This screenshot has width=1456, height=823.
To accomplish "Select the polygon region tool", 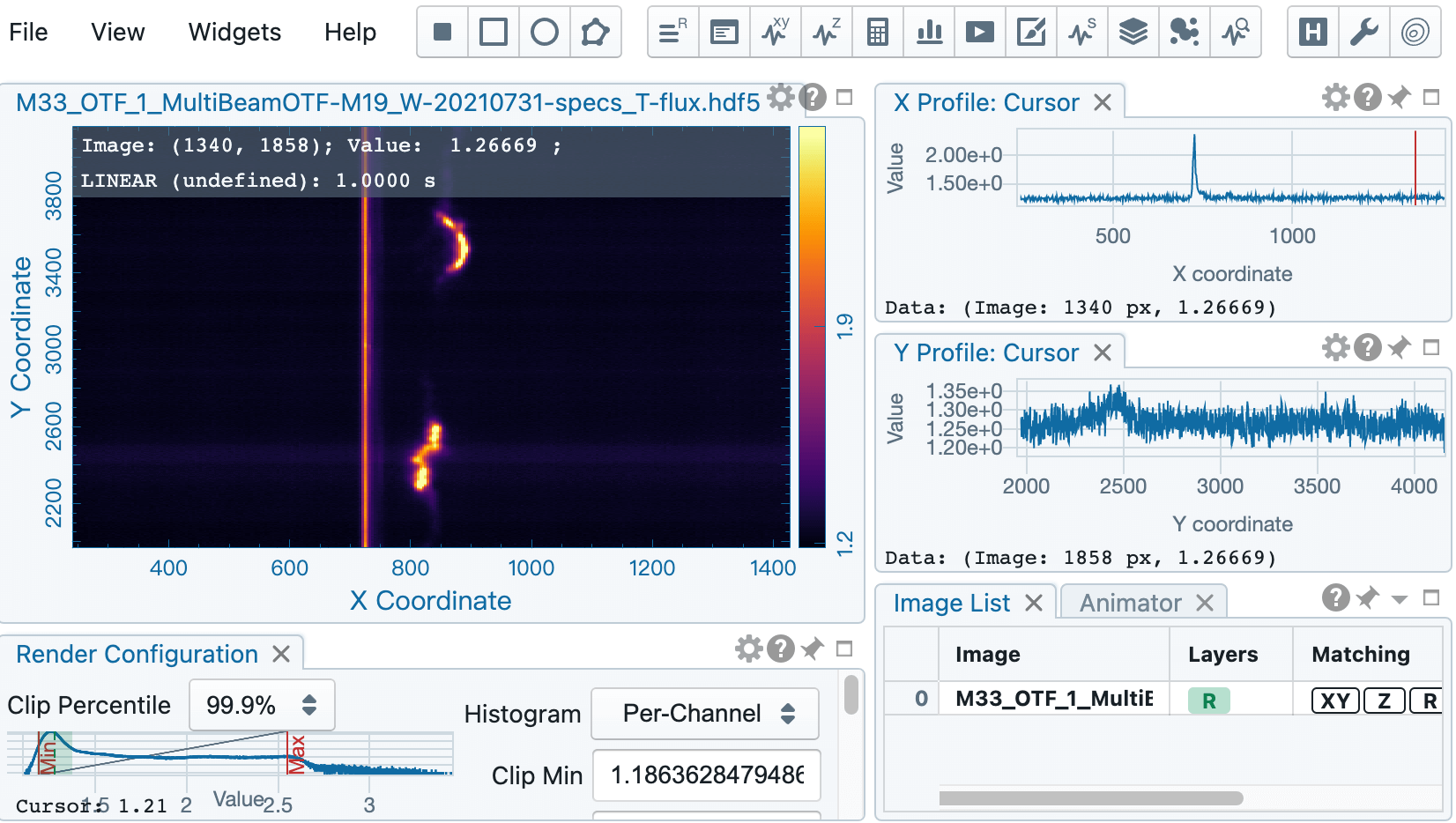I will [x=596, y=33].
